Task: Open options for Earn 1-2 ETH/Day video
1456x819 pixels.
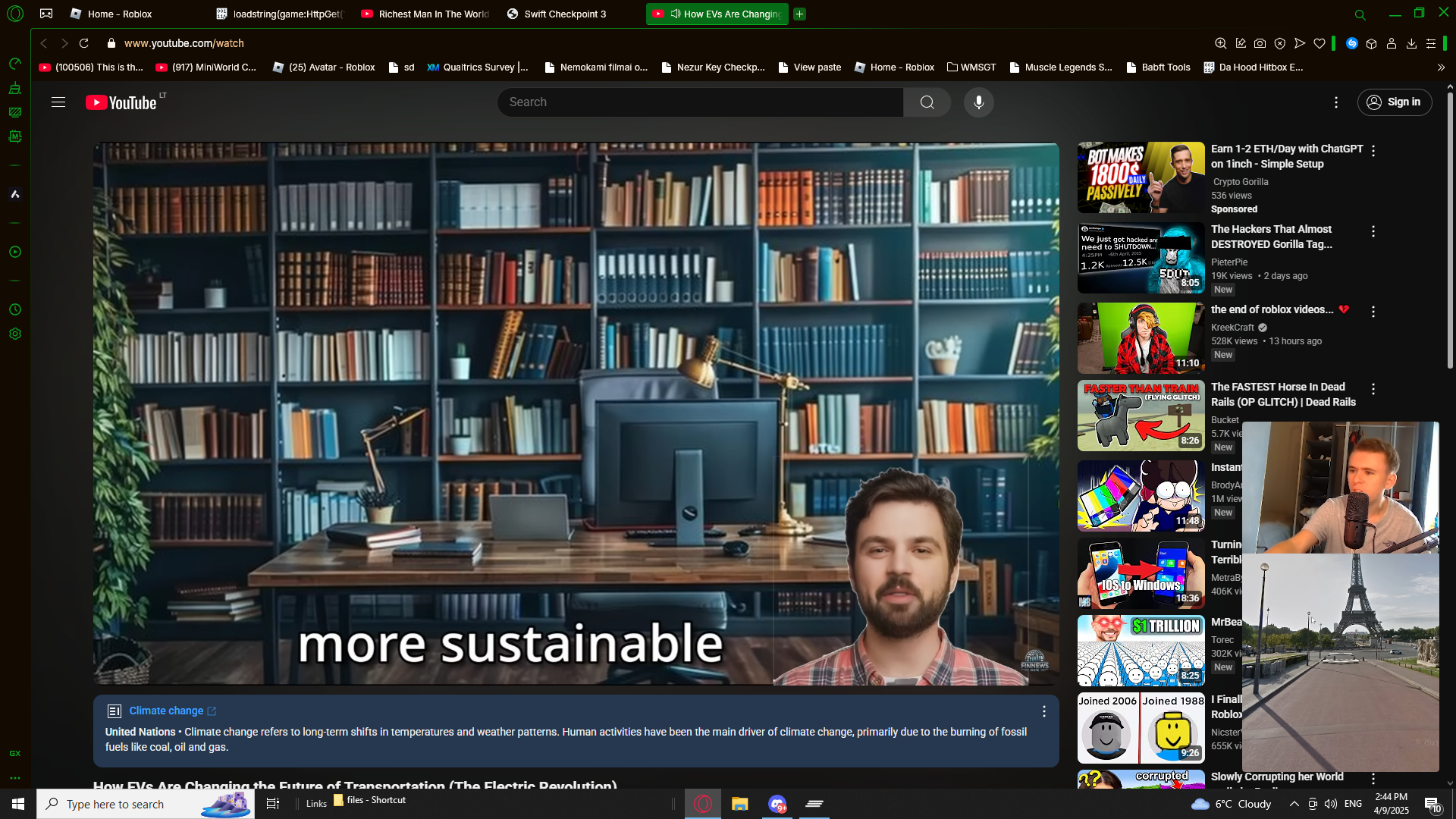Action: click(1373, 151)
